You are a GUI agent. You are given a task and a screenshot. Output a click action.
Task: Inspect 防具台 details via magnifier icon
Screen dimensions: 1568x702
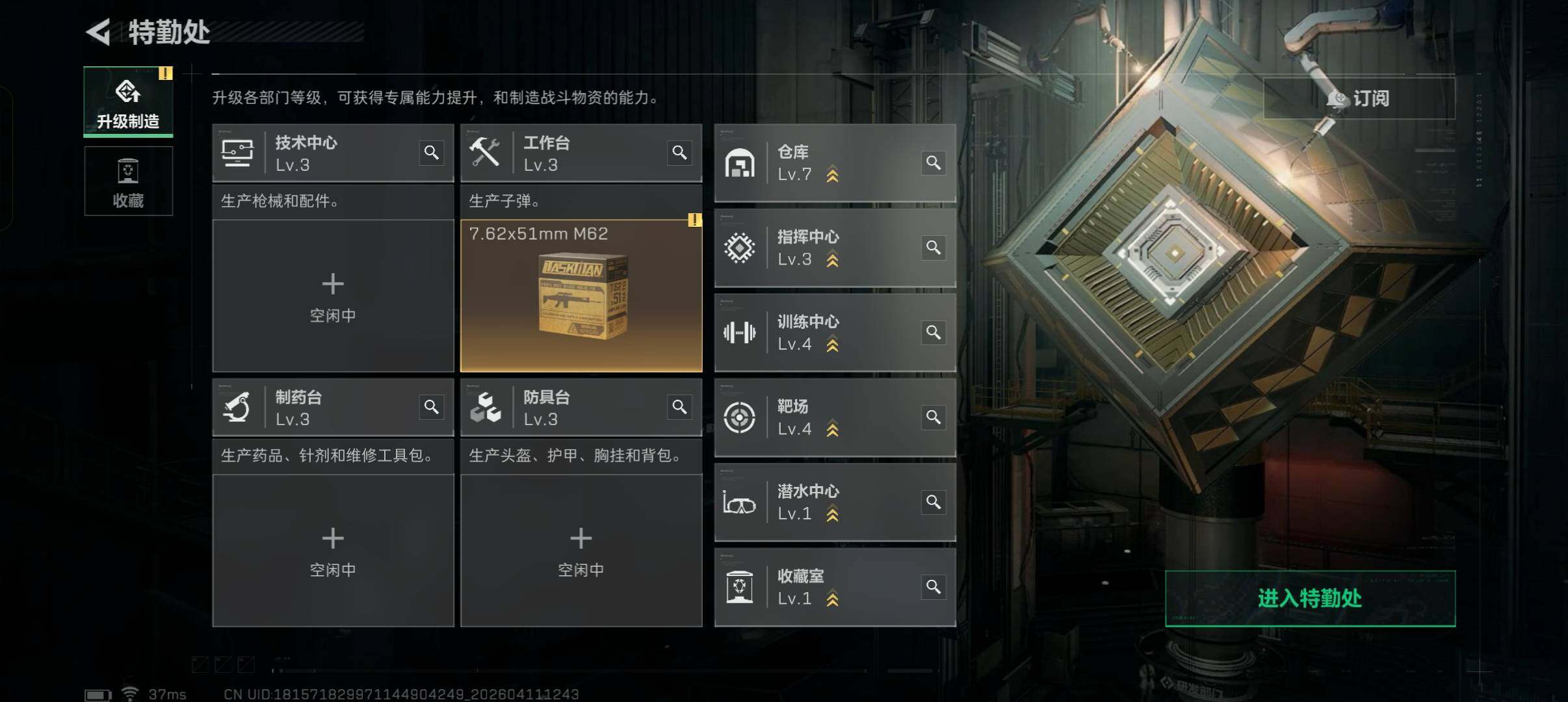(680, 407)
